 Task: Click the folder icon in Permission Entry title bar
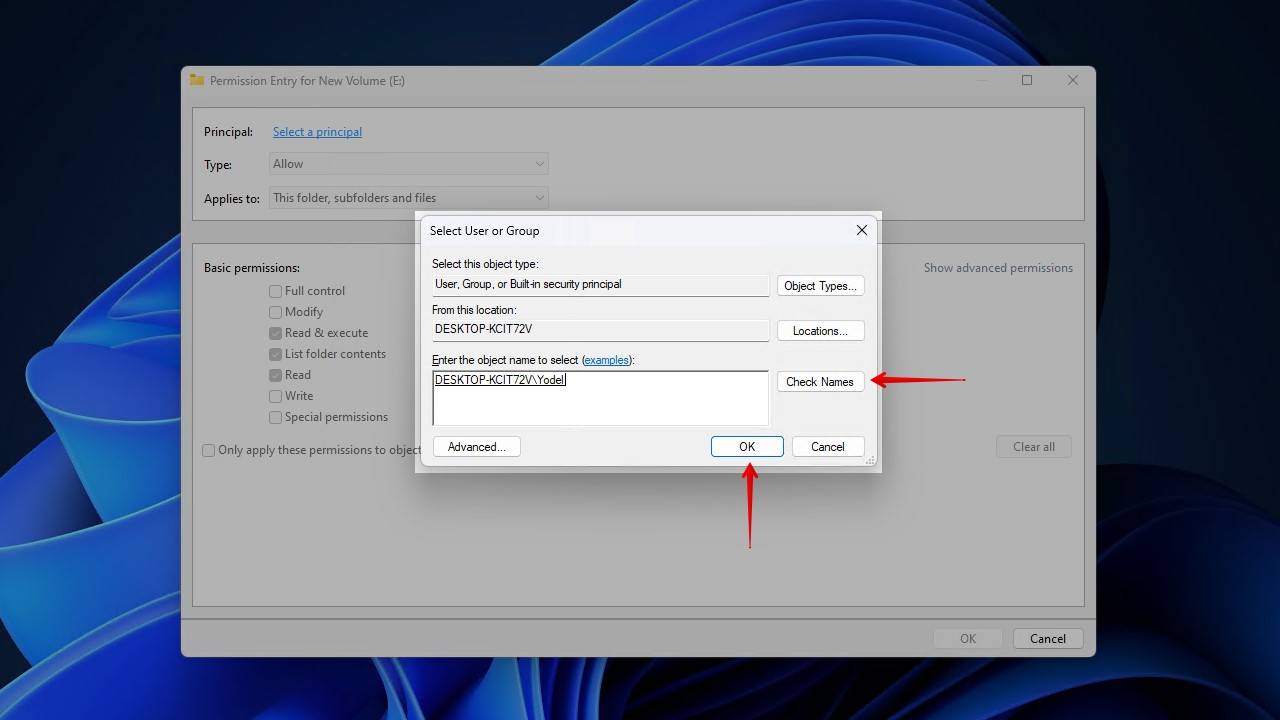tap(197, 80)
